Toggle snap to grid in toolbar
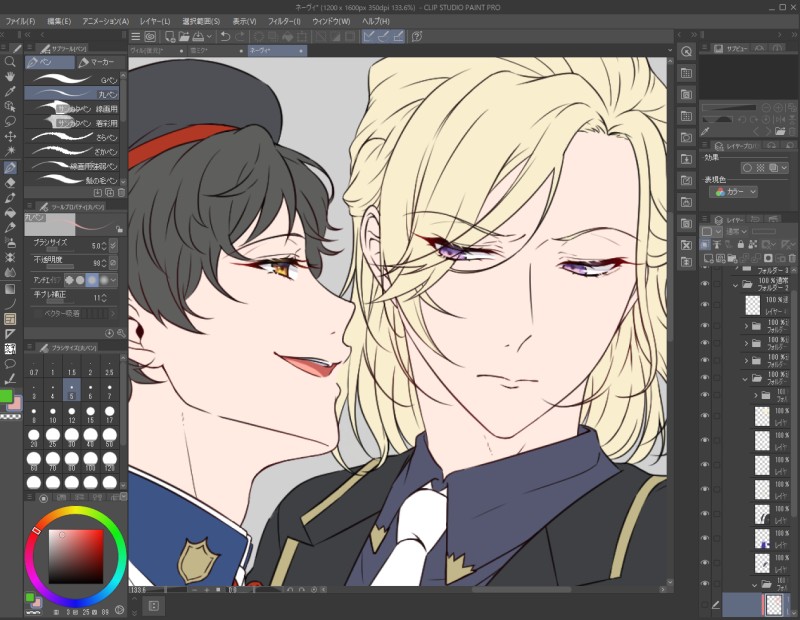 tap(398, 36)
